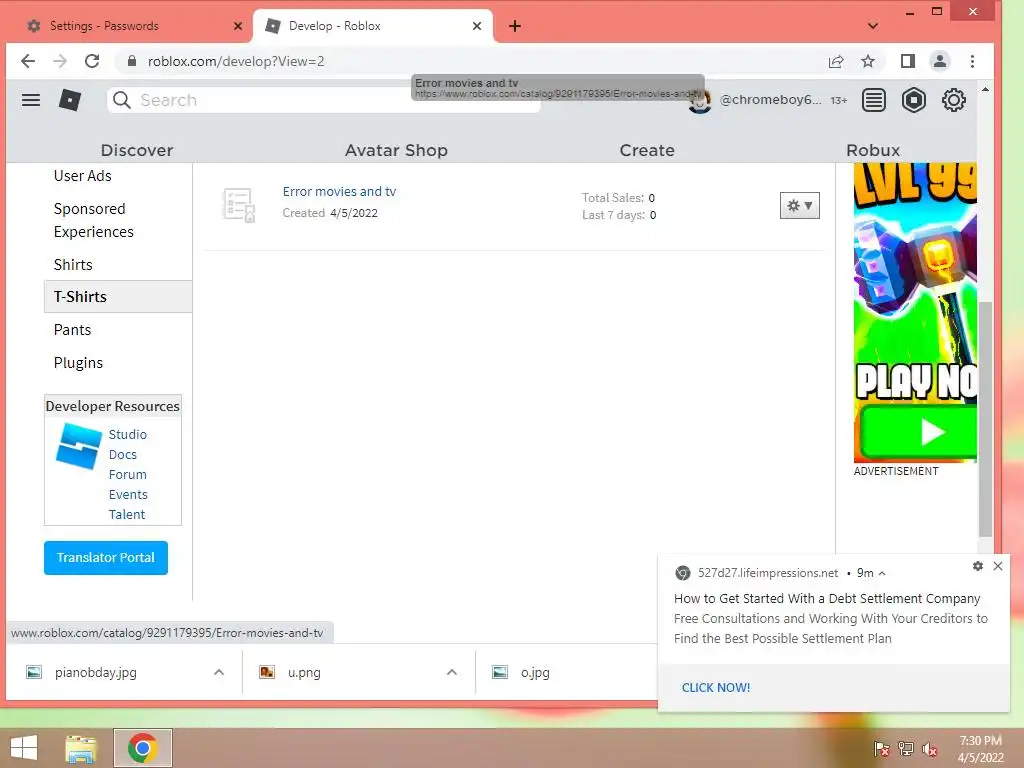Open the Chrome three-dot menu
The image size is (1024, 768).
pos(972,61)
